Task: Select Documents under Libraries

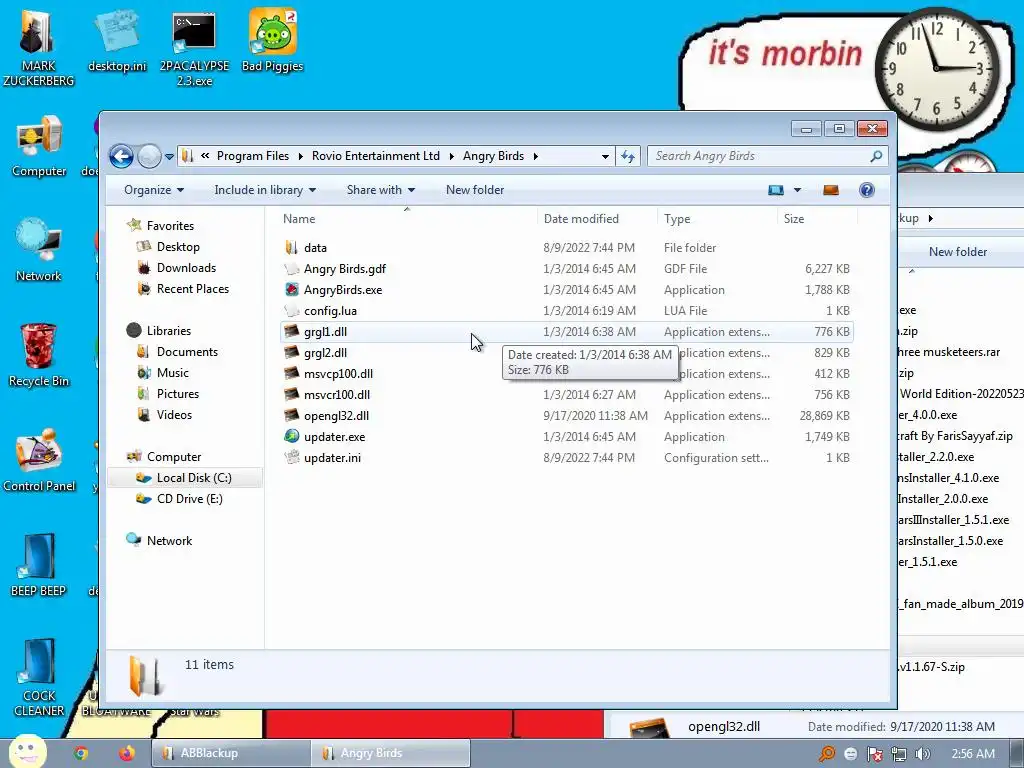Action: (187, 351)
